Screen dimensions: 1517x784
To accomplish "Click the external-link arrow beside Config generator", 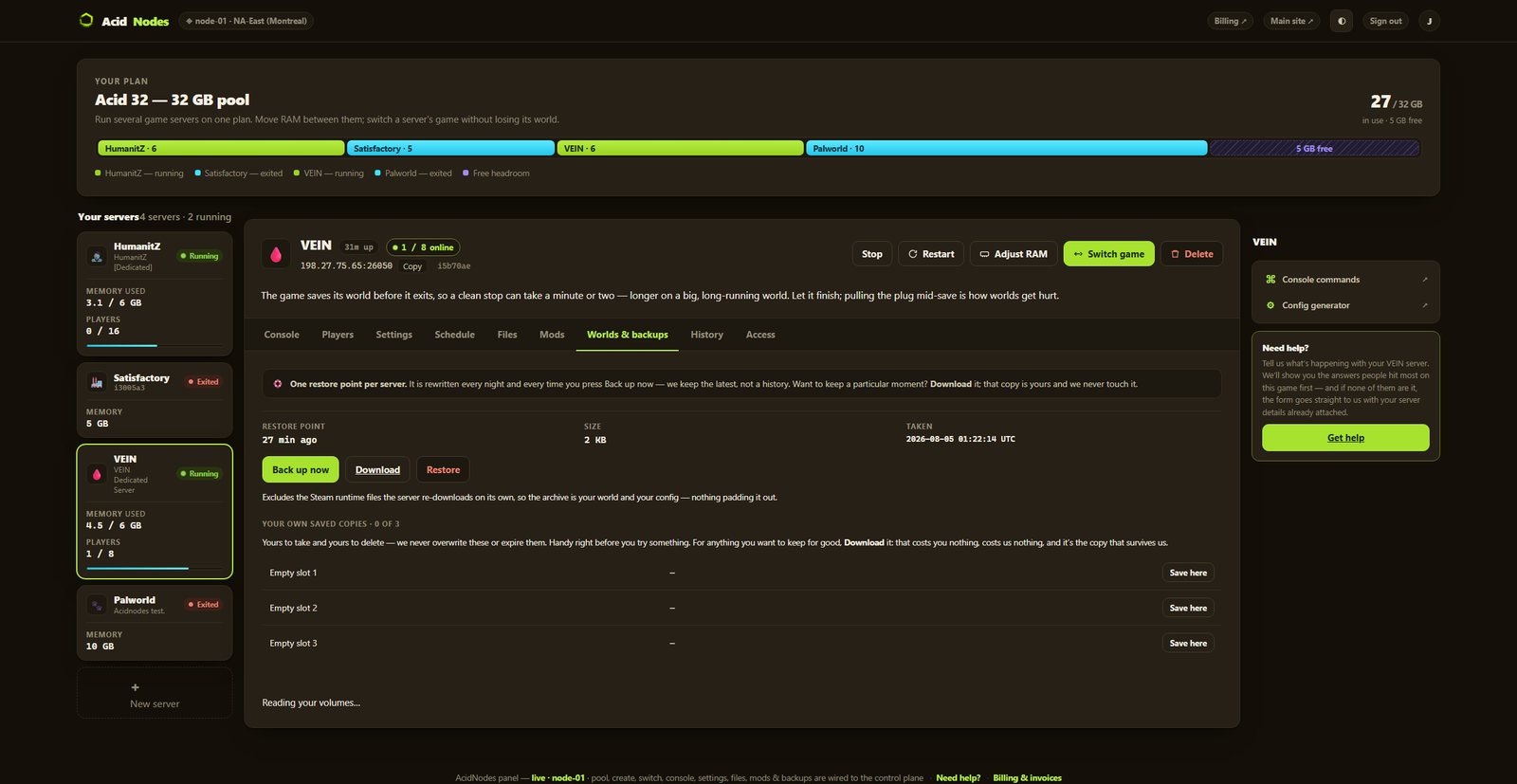I will pos(1424,305).
